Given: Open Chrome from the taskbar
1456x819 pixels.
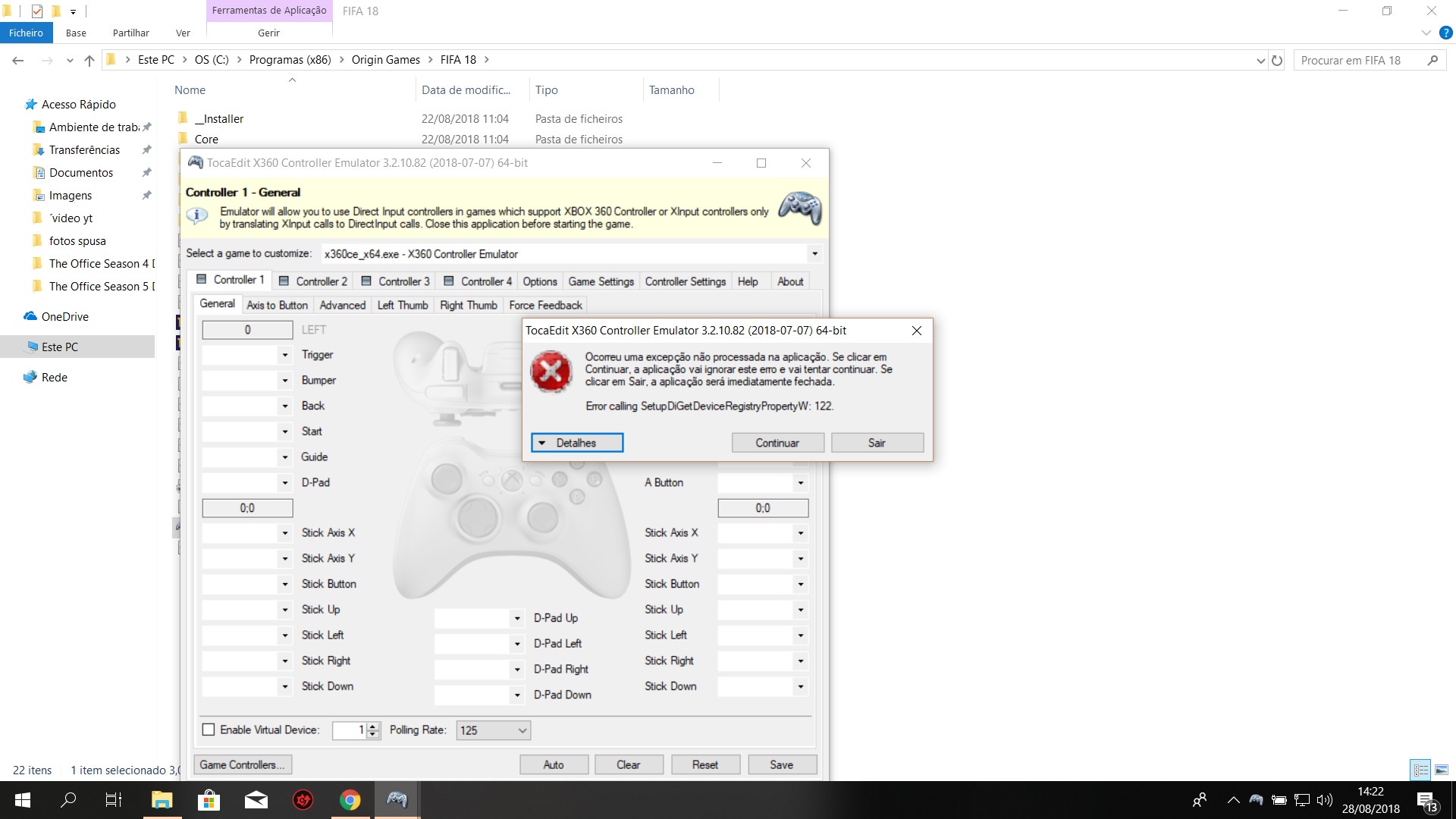Looking at the screenshot, I should 350,800.
